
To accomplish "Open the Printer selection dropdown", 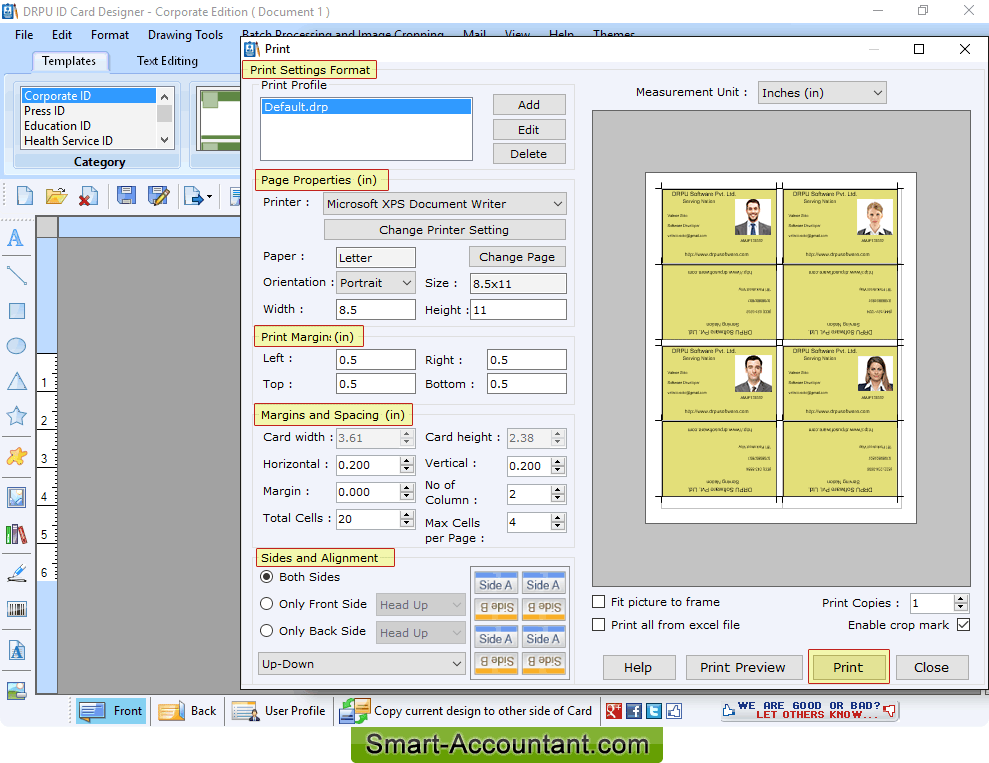I will click(445, 204).
